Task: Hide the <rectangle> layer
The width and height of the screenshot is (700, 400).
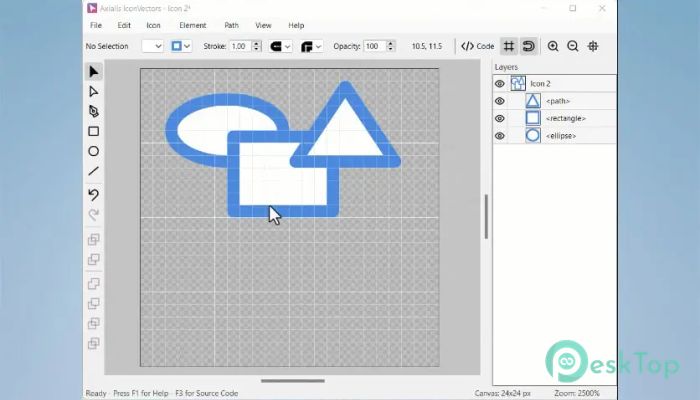Action: pyautogui.click(x=500, y=118)
